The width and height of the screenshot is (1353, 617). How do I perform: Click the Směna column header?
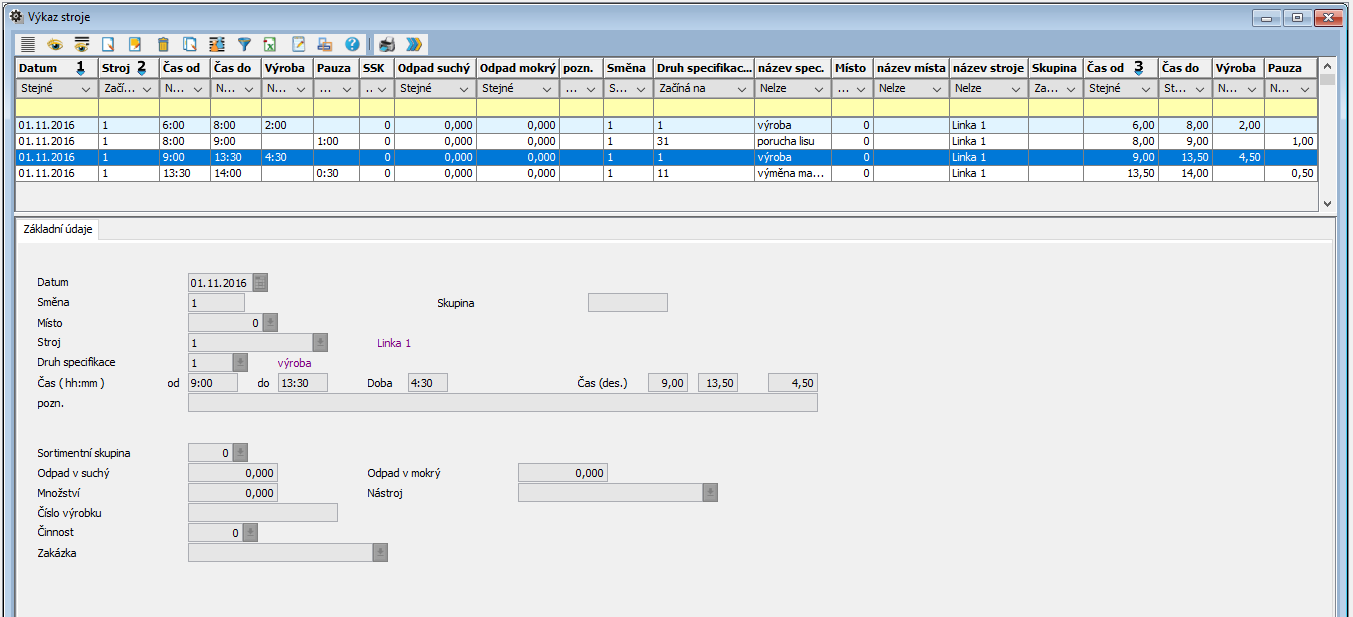[x=627, y=68]
